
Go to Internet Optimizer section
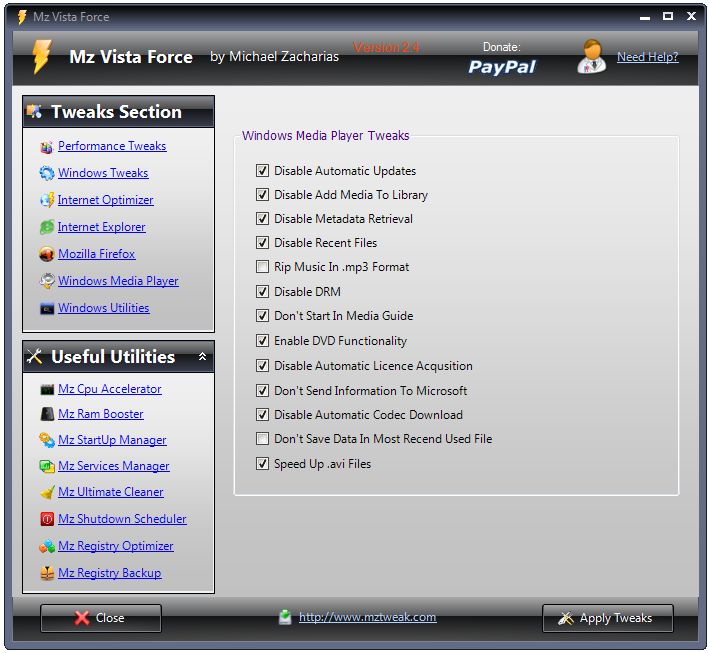coord(105,200)
